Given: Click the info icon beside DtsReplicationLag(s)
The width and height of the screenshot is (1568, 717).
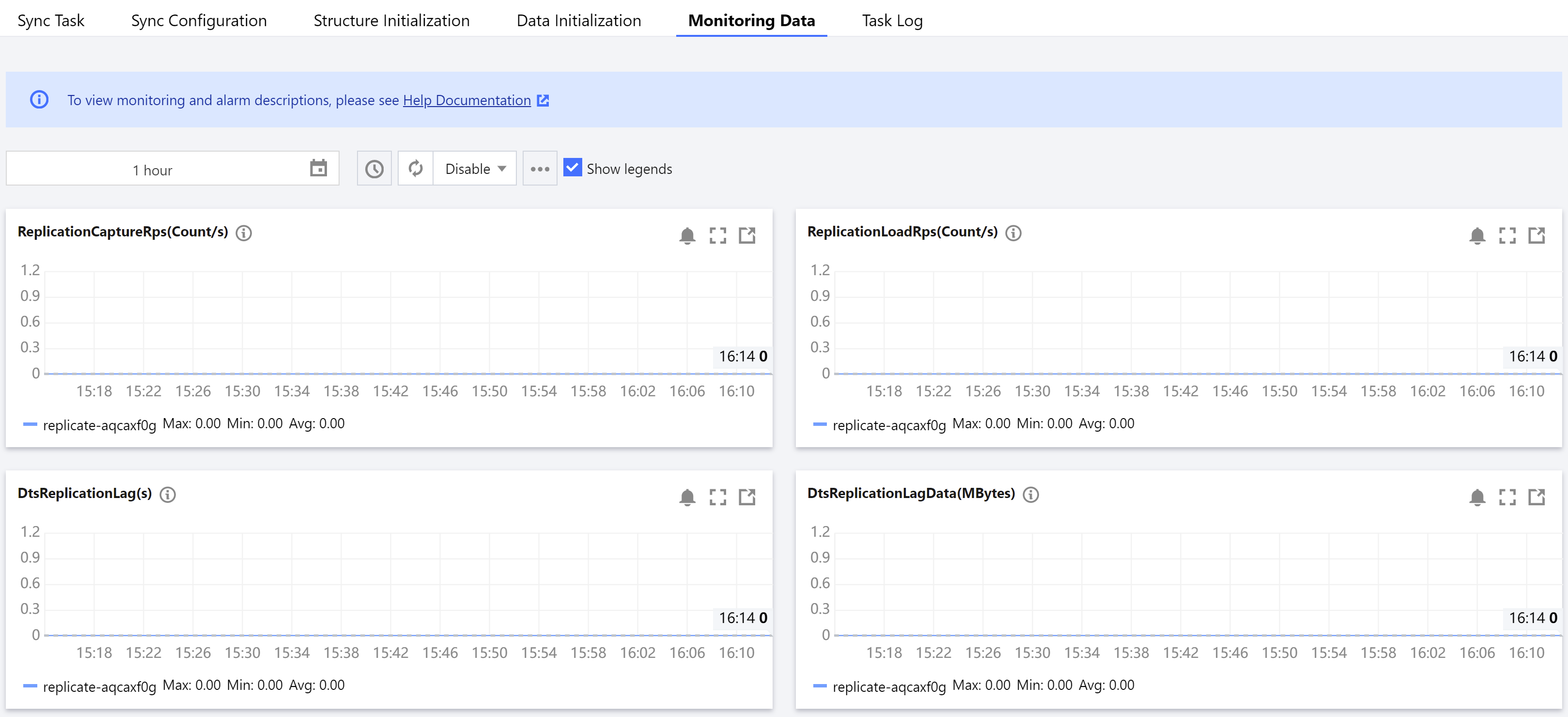Looking at the screenshot, I should click(x=168, y=494).
